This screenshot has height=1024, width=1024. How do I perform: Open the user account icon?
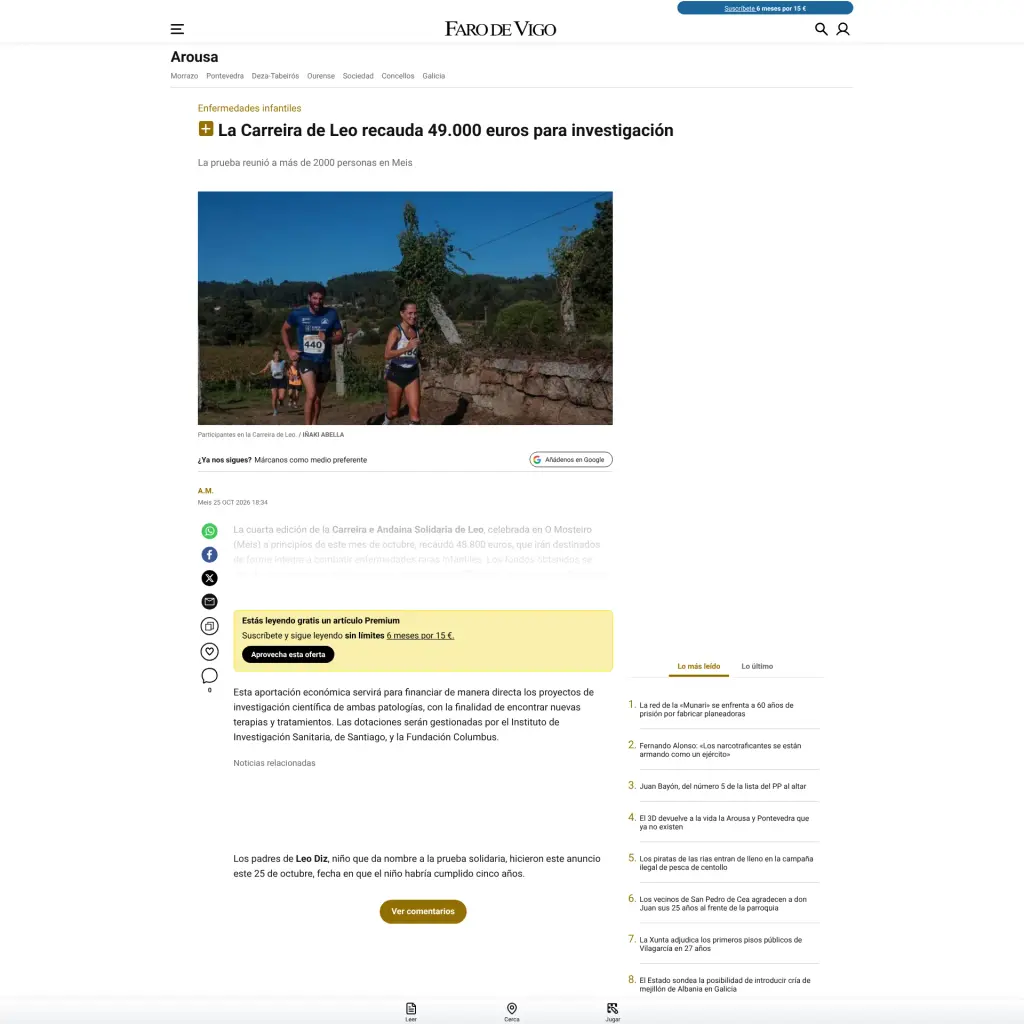click(843, 29)
